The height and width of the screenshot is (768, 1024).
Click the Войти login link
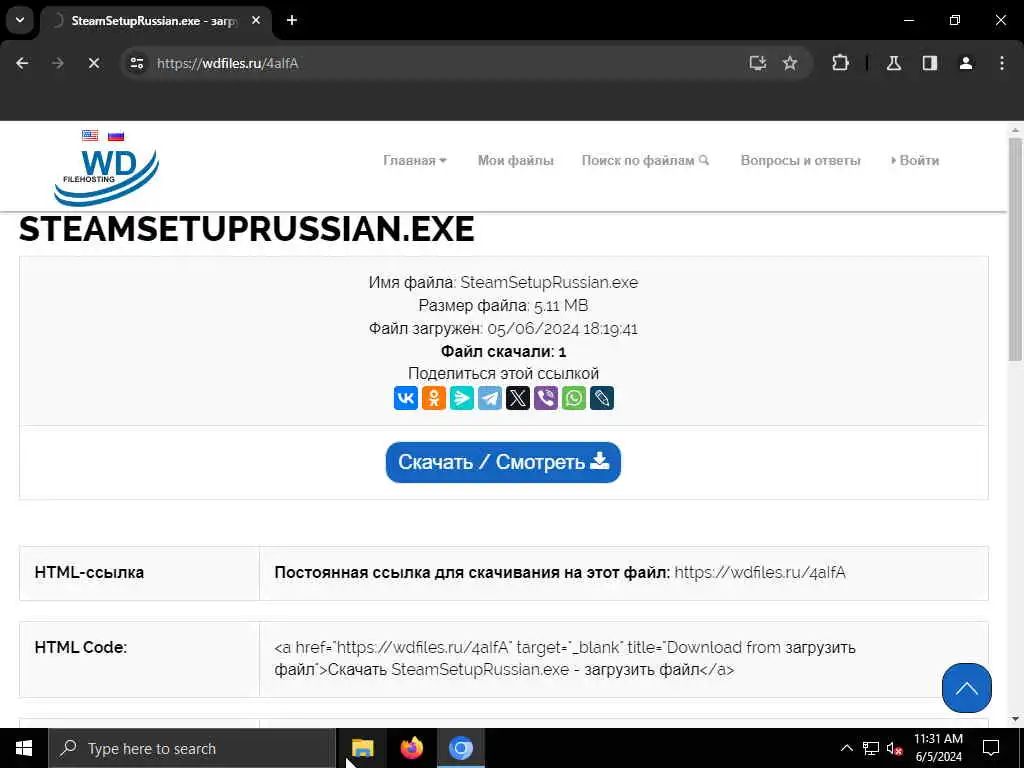[x=915, y=161]
